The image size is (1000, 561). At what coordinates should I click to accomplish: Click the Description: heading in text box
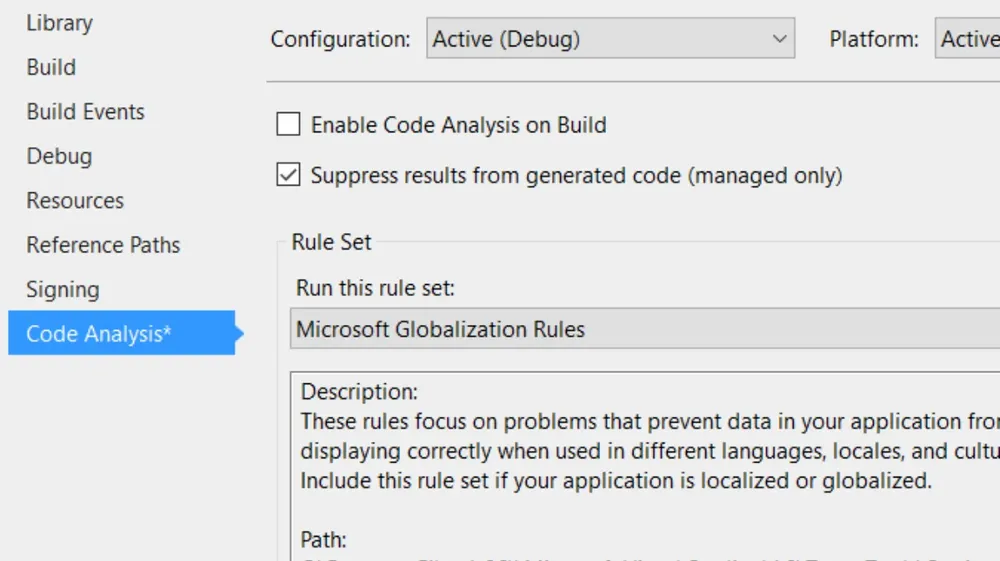[359, 392]
